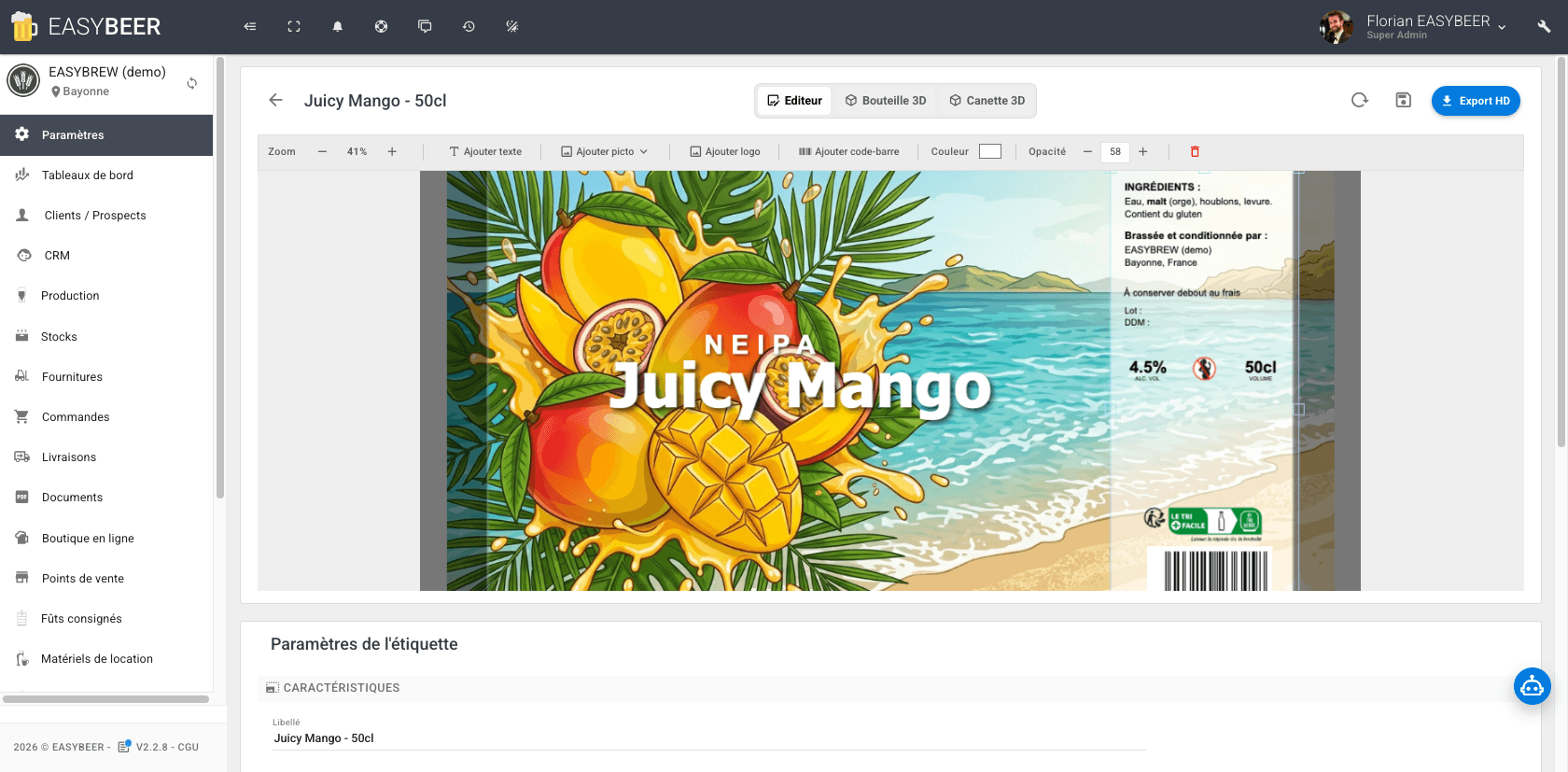Click the refresh label icon
The height and width of the screenshot is (772, 1568).
point(1360,100)
